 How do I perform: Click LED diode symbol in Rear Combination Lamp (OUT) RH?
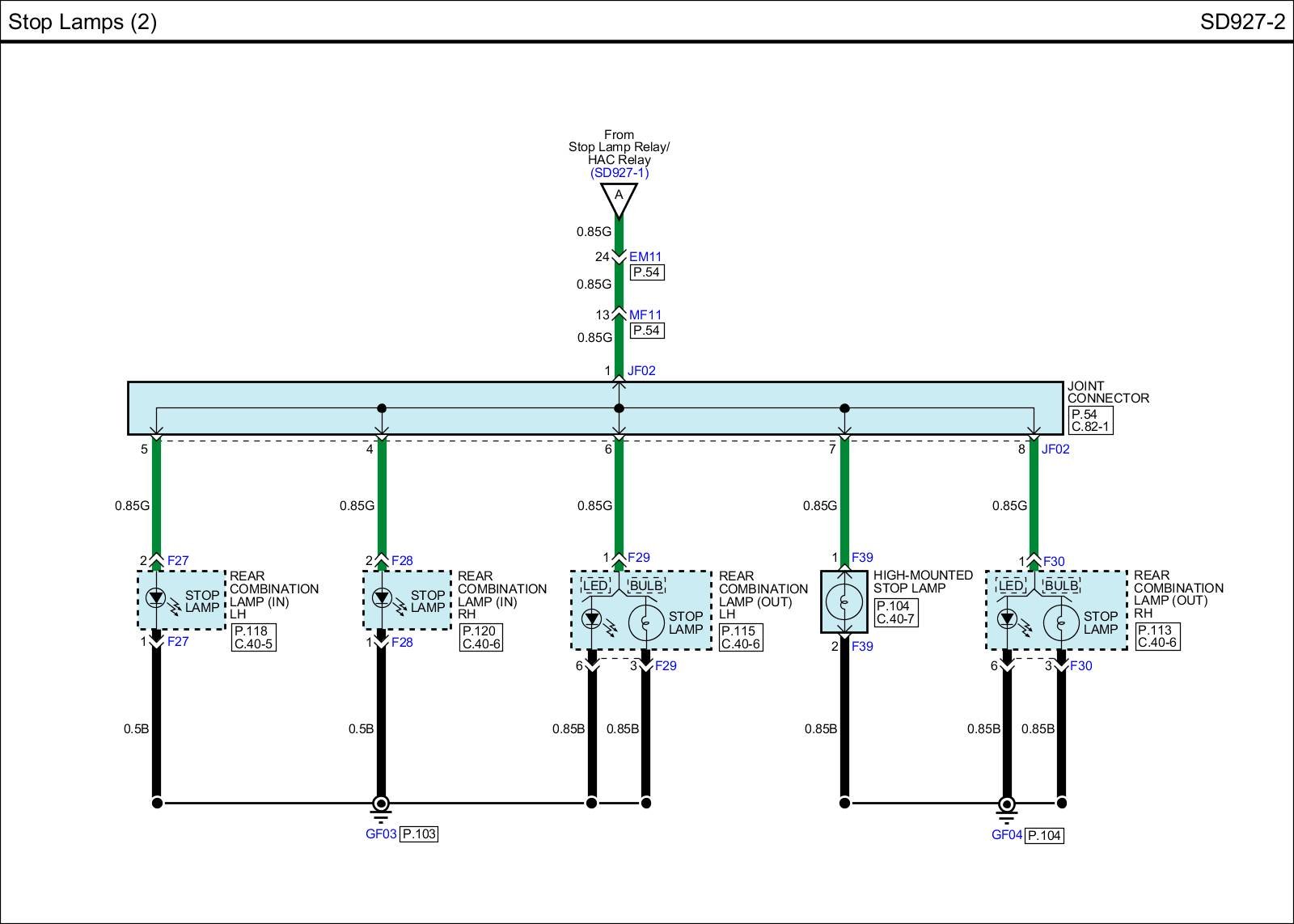(1007, 620)
